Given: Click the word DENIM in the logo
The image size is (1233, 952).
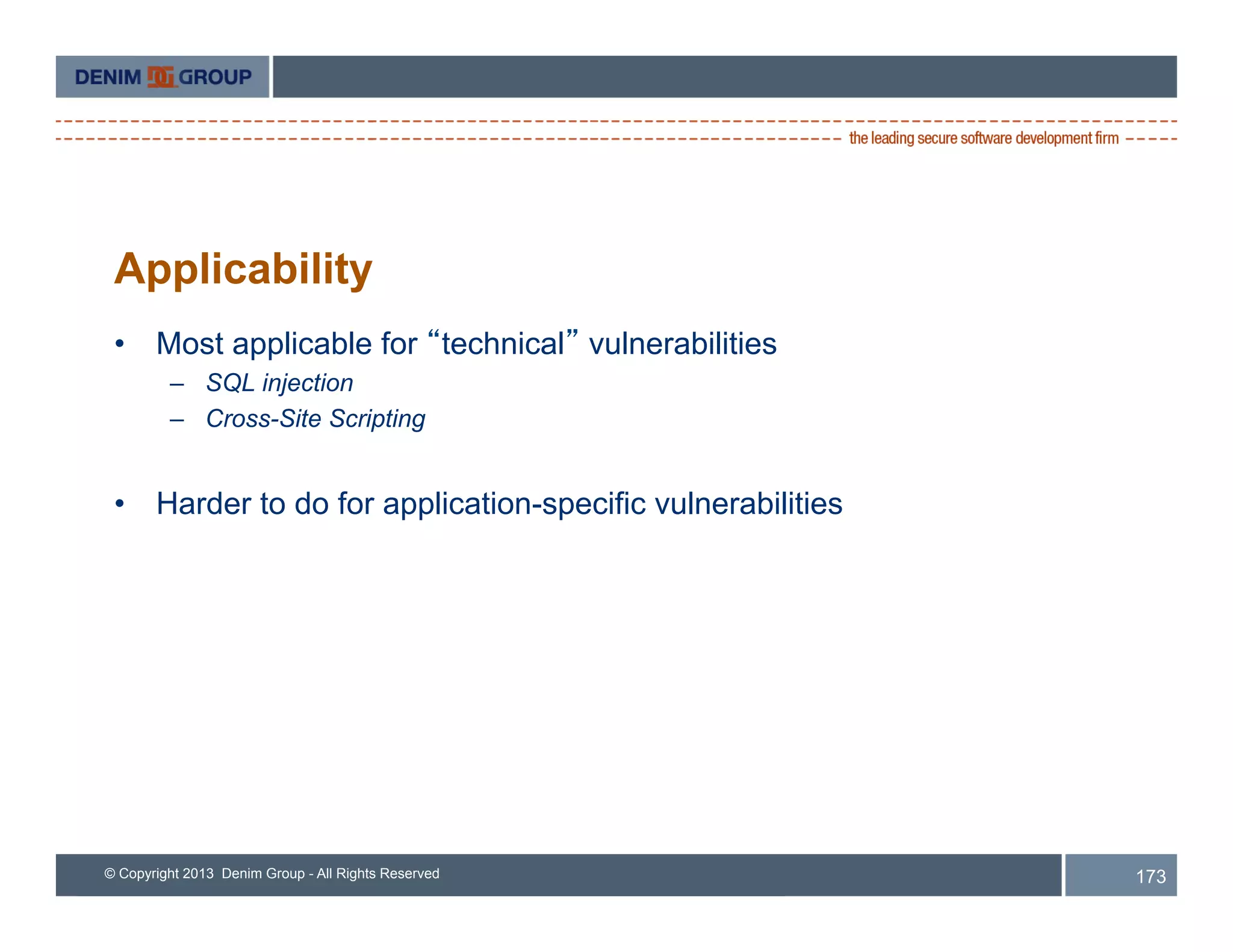Looking at the screenshot, I should (x=108, y=77).
